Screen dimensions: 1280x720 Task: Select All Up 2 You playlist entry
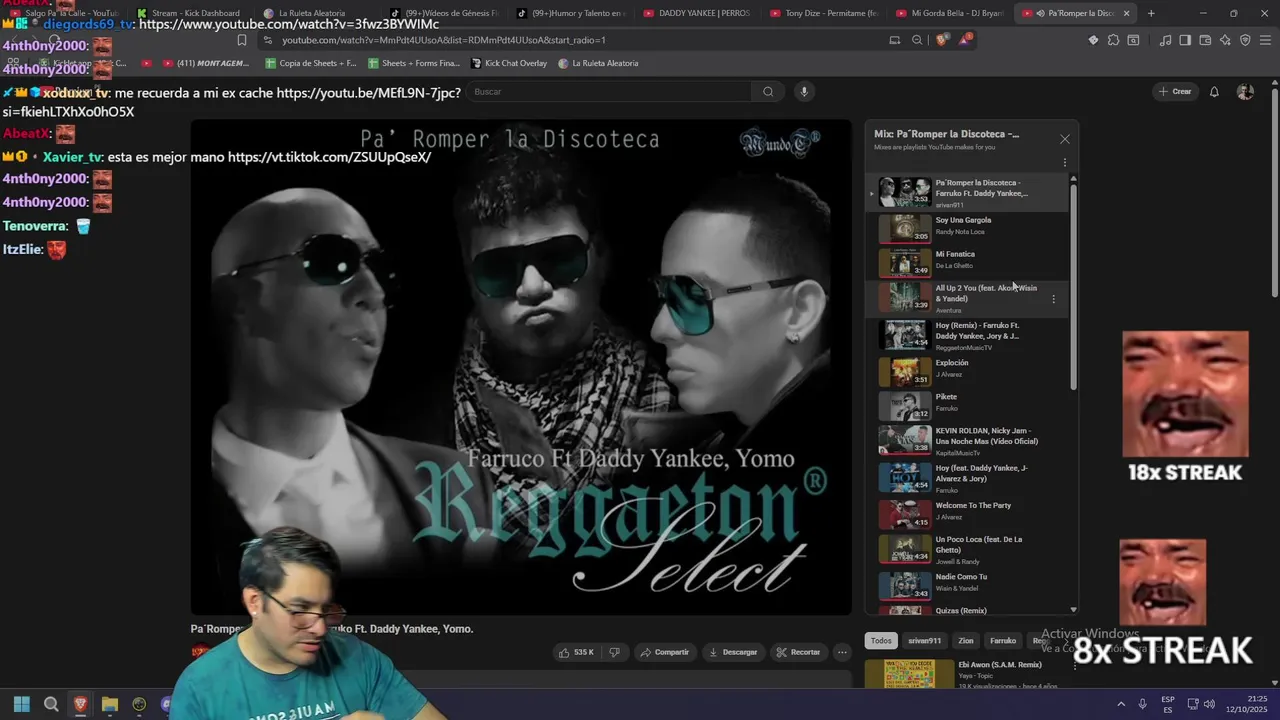[967, 298]
